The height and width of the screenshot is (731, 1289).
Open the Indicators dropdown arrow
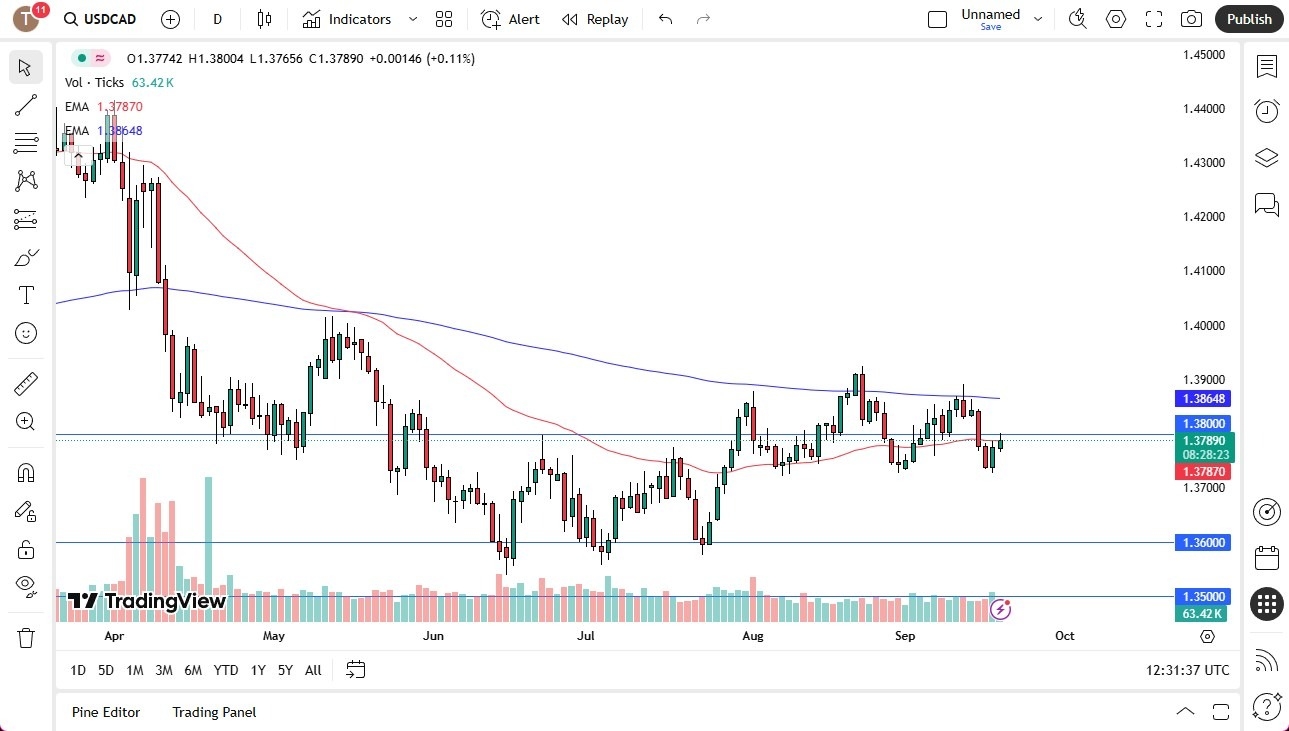(411, 18)
